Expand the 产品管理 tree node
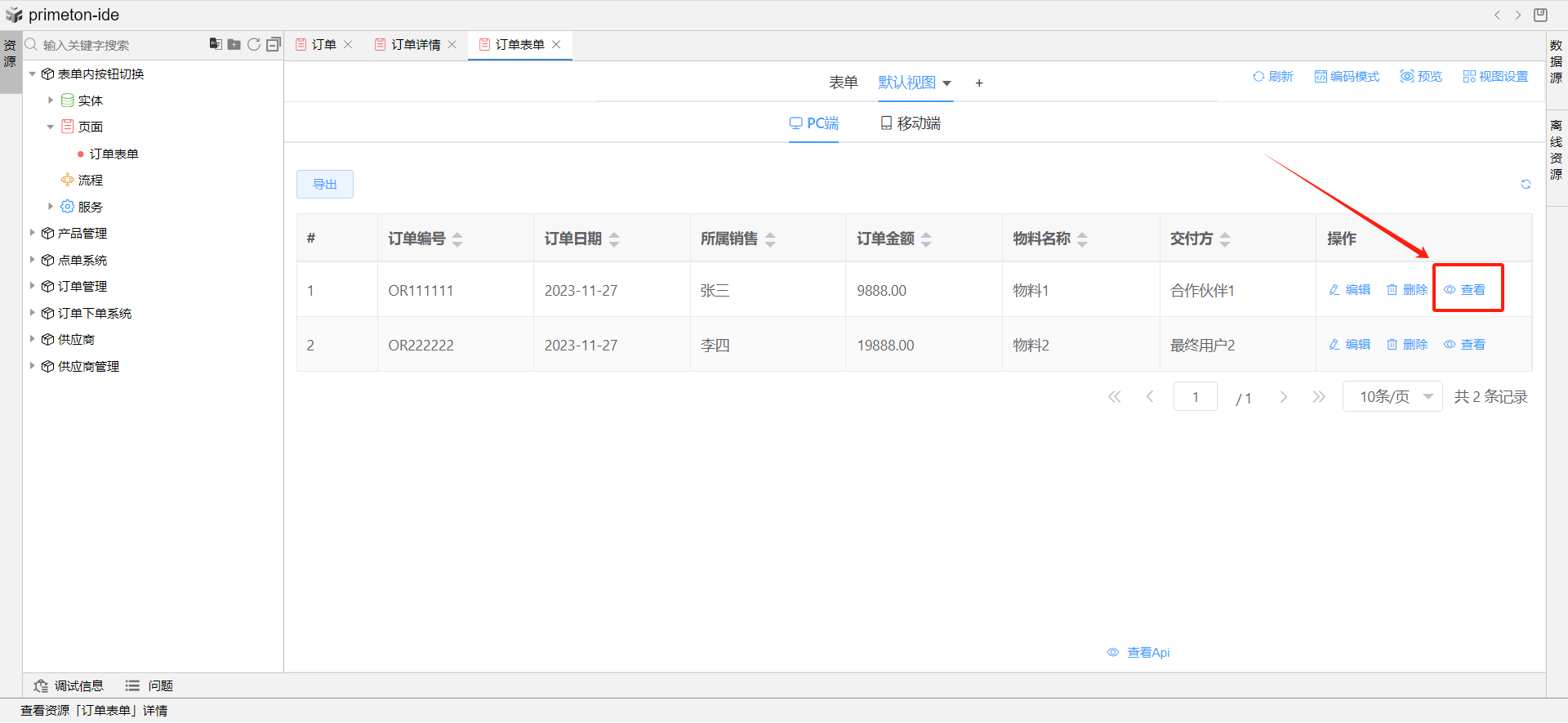The width and height of the screenshot is (1568, 723). [x=32, y=233]
